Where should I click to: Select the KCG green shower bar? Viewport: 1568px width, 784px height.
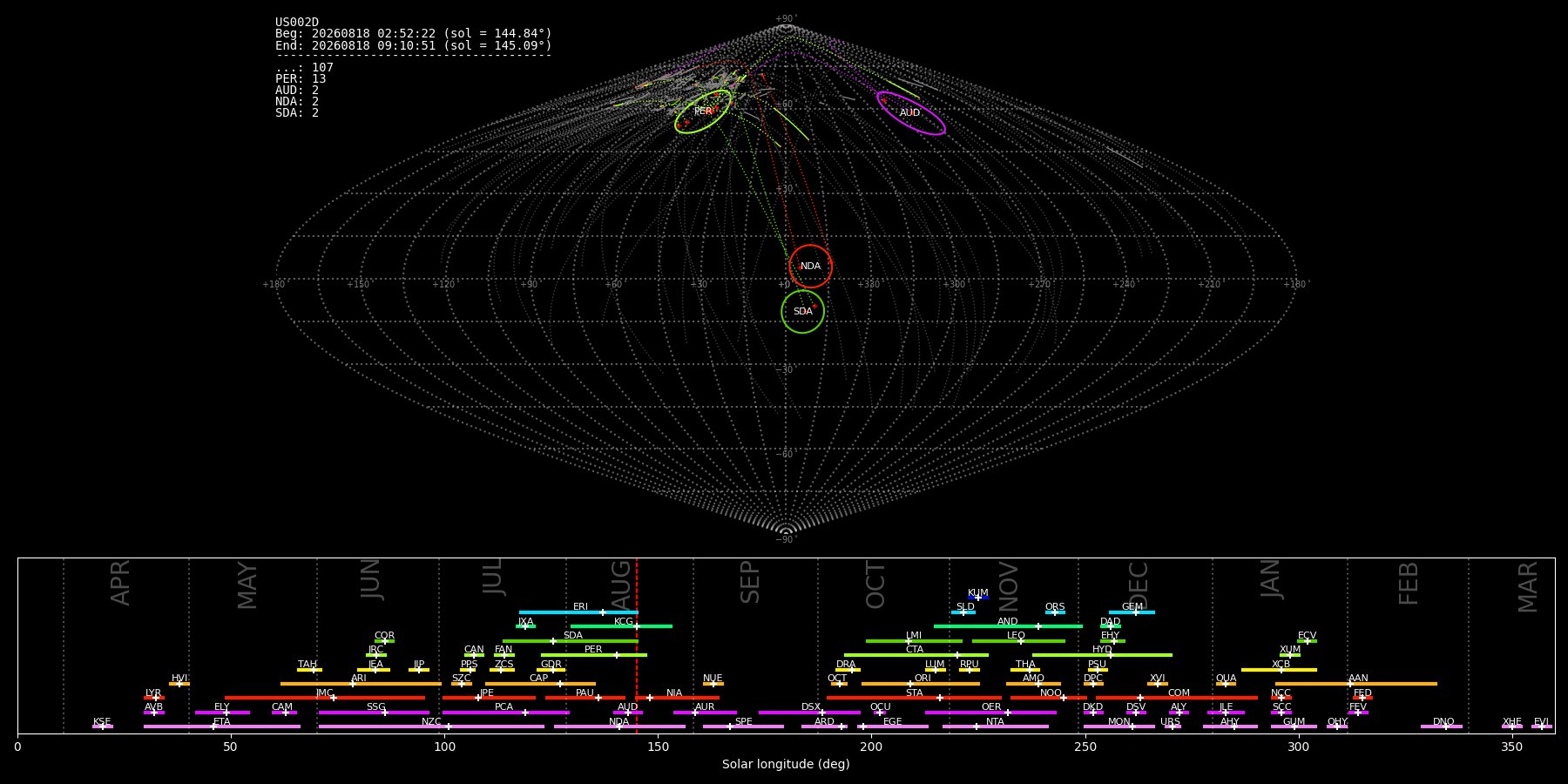click(x=621, y=626)
